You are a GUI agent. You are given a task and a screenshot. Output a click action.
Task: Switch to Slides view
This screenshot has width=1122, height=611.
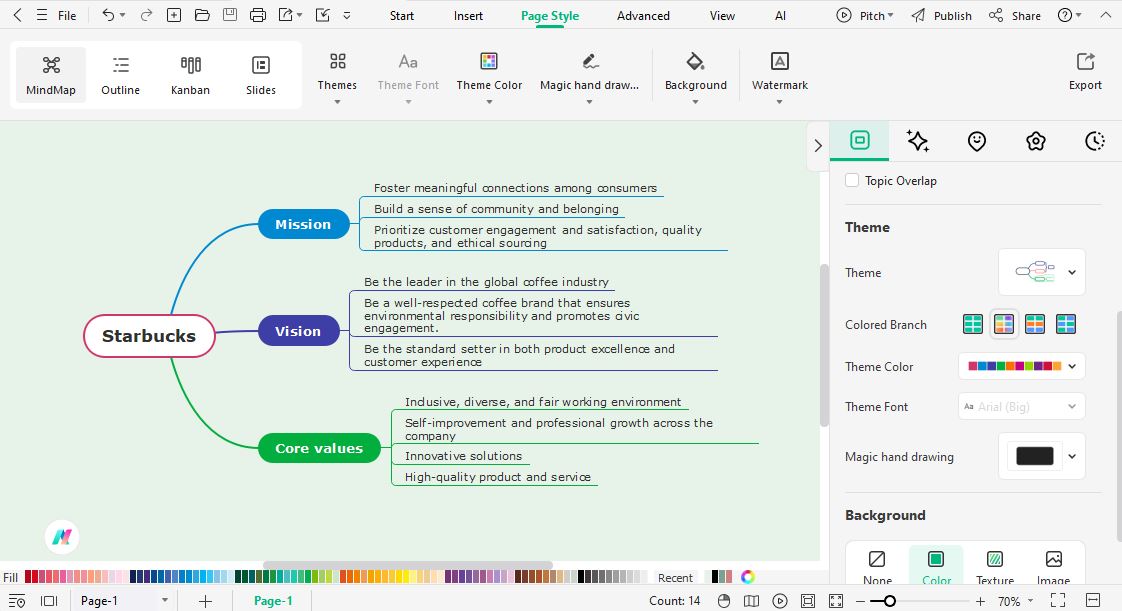(260, 75)
